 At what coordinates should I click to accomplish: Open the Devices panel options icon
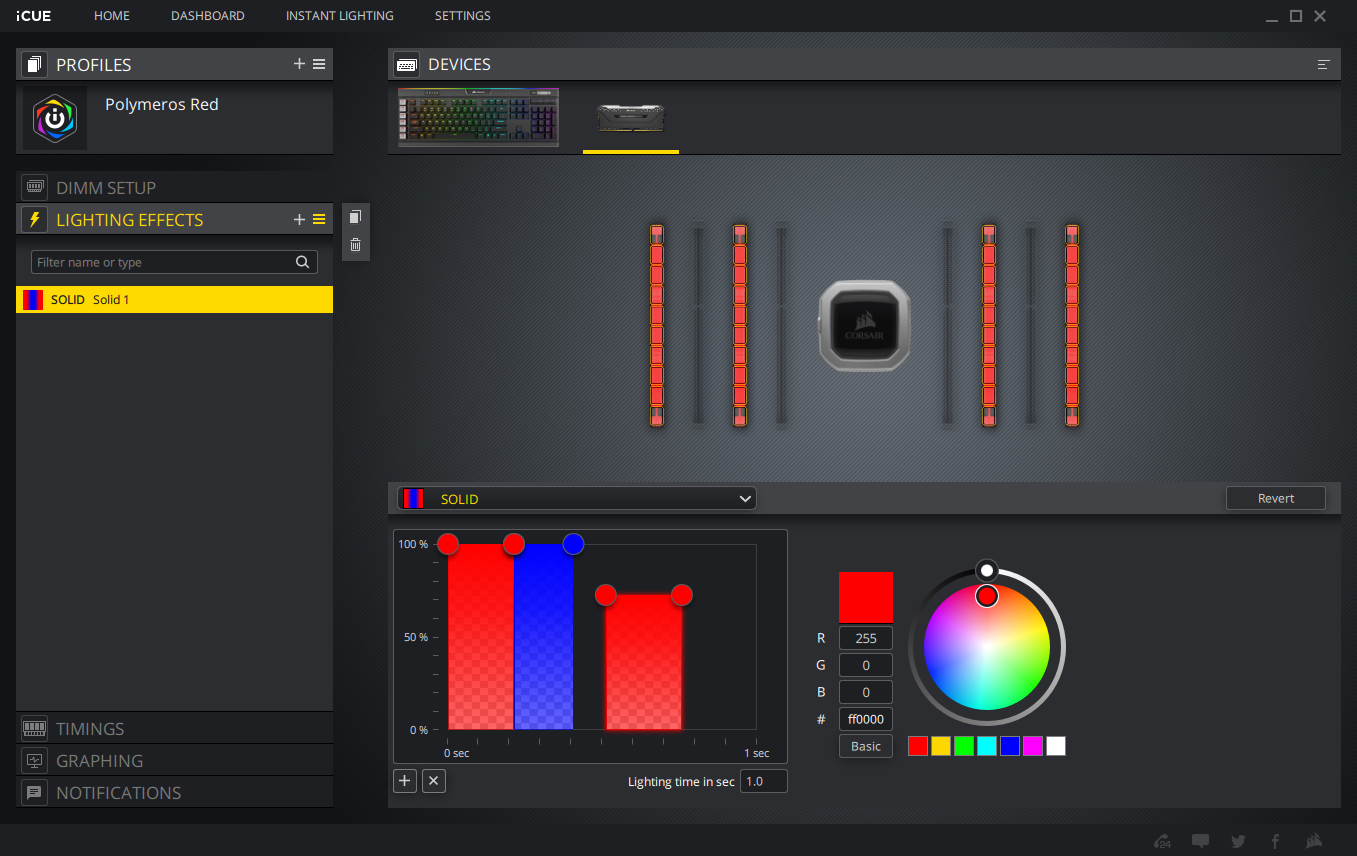pos(1323,64)
